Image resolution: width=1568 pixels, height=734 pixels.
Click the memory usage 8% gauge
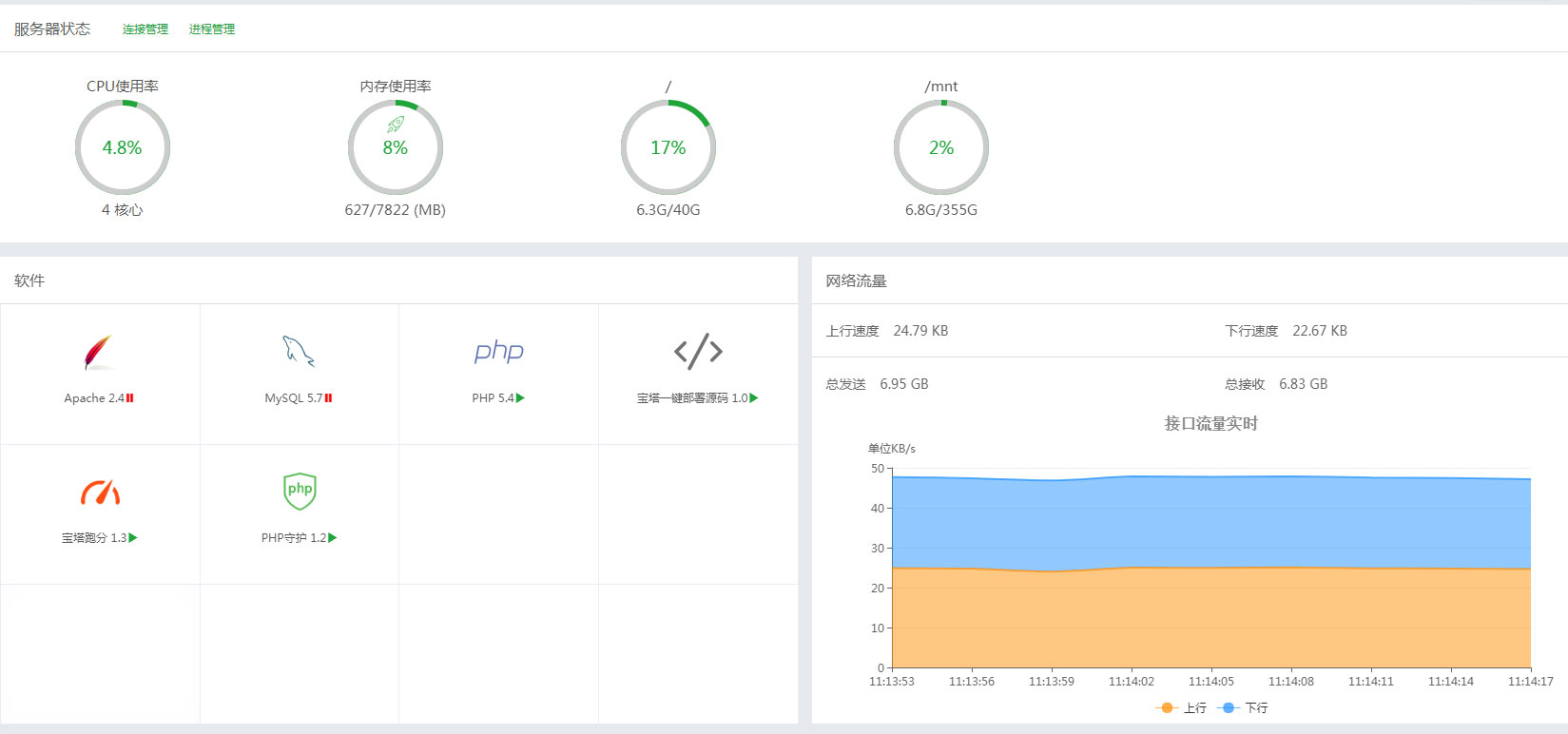pyautogui.click(x=396, y=147)
